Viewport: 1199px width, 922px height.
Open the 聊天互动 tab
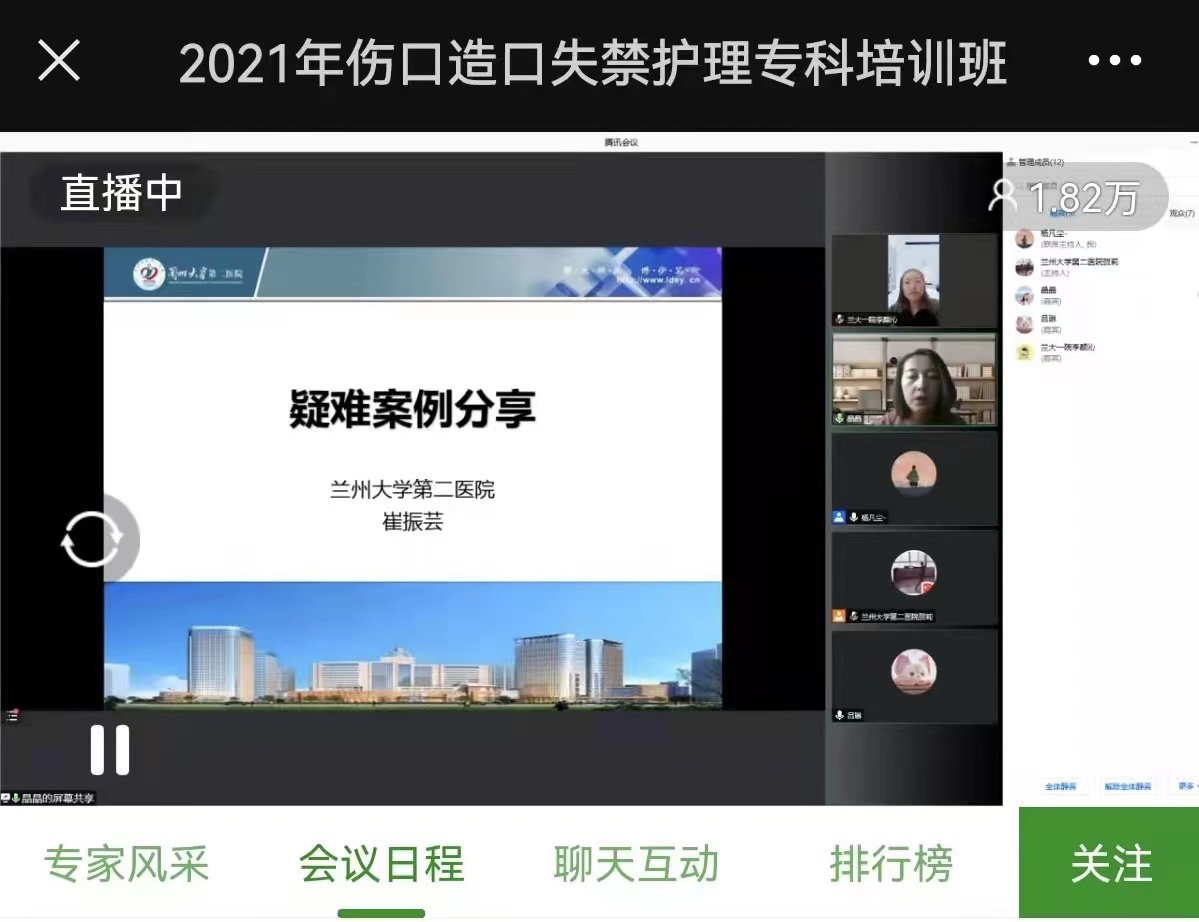tap(635, 864)
